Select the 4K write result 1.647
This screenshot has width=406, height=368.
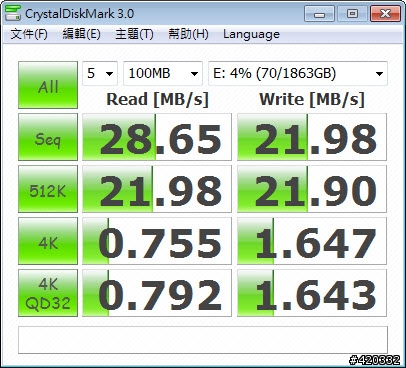tap(312, 241)
